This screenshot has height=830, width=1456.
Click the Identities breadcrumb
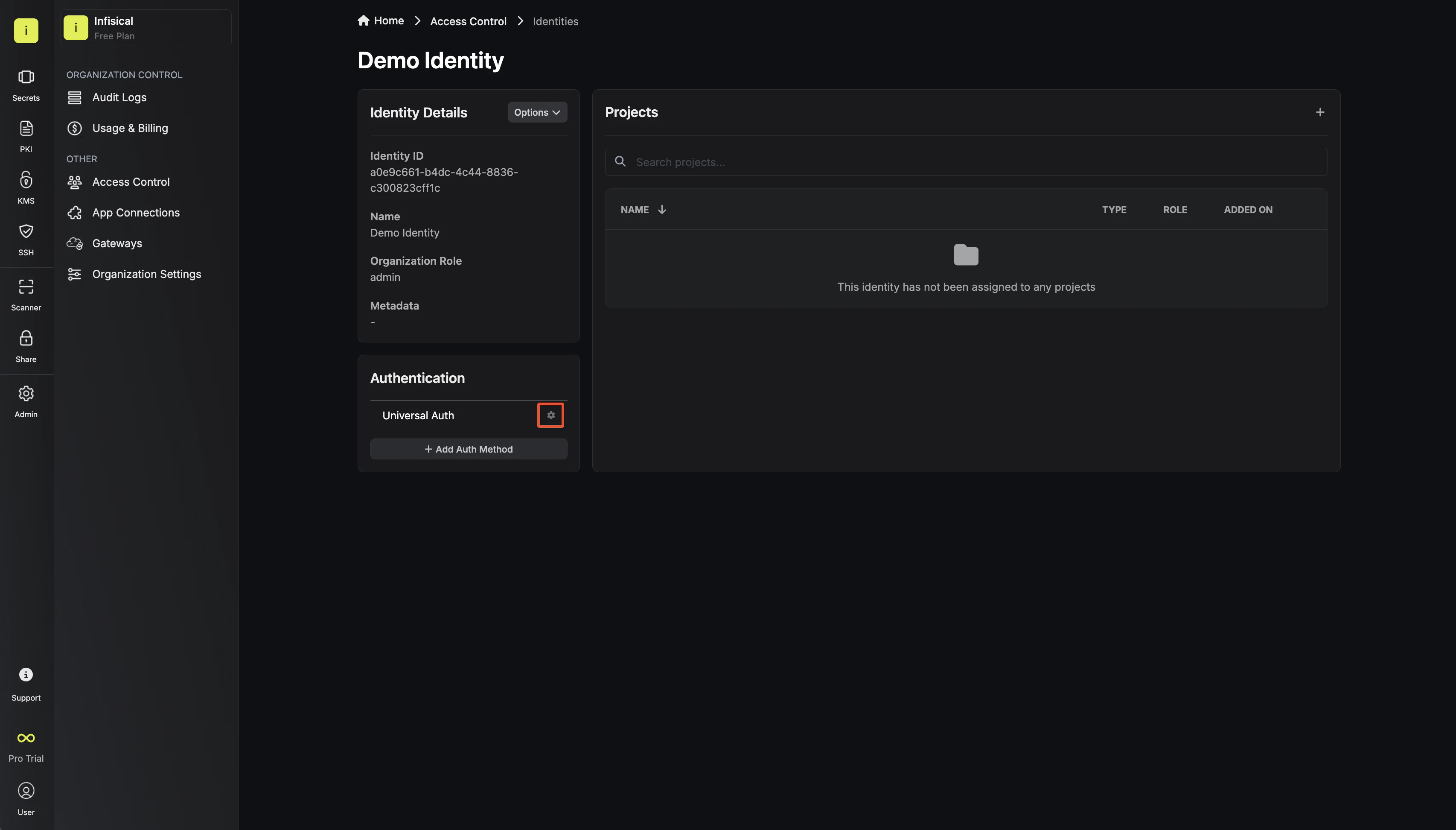tap(556, 21)
